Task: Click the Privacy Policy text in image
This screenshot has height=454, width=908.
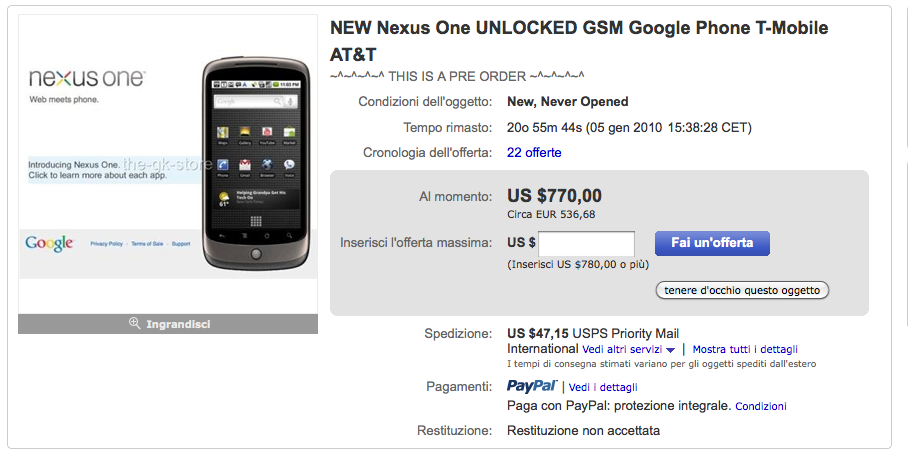Action: pyautogui.click(x=106, y=244)
